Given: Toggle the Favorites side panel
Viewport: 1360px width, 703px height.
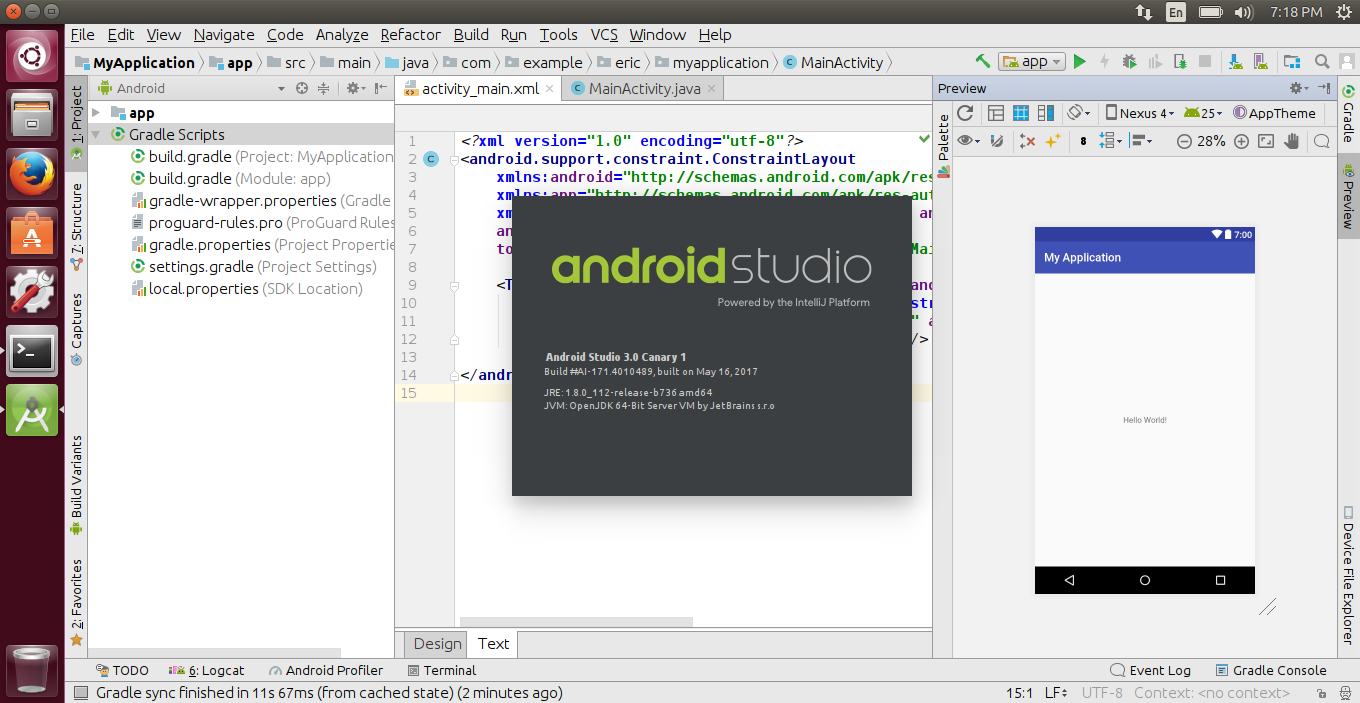Looking at the screenshot, I should point(77,603).
